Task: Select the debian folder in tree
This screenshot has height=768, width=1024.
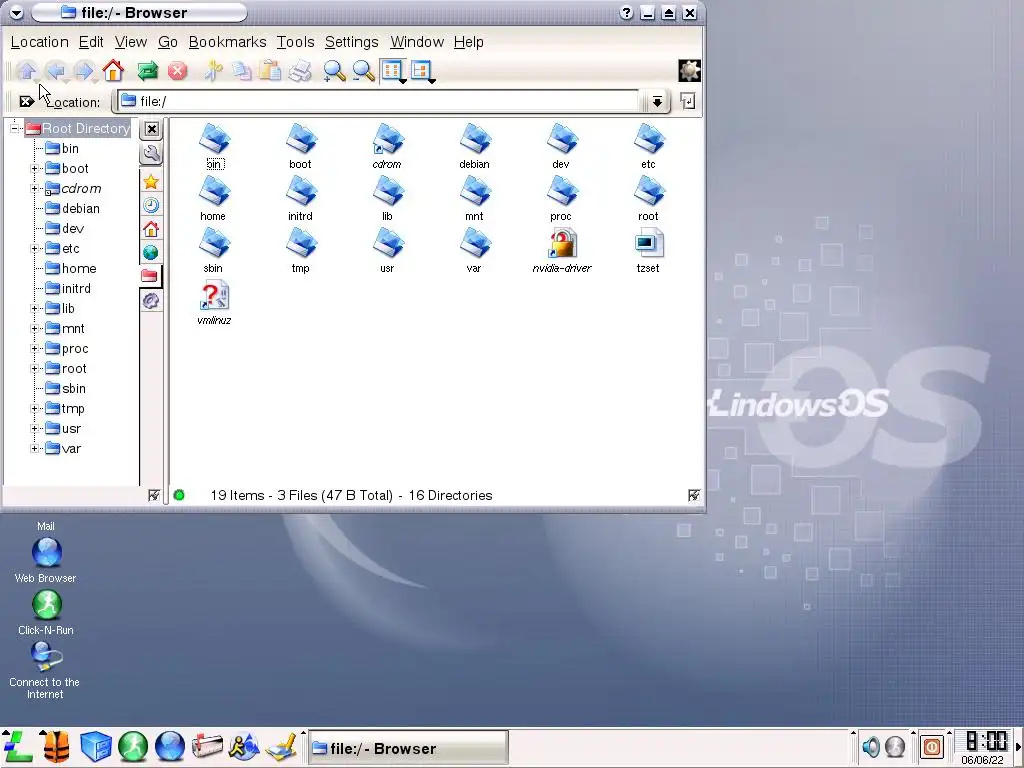Action: [x=72, y=209]
